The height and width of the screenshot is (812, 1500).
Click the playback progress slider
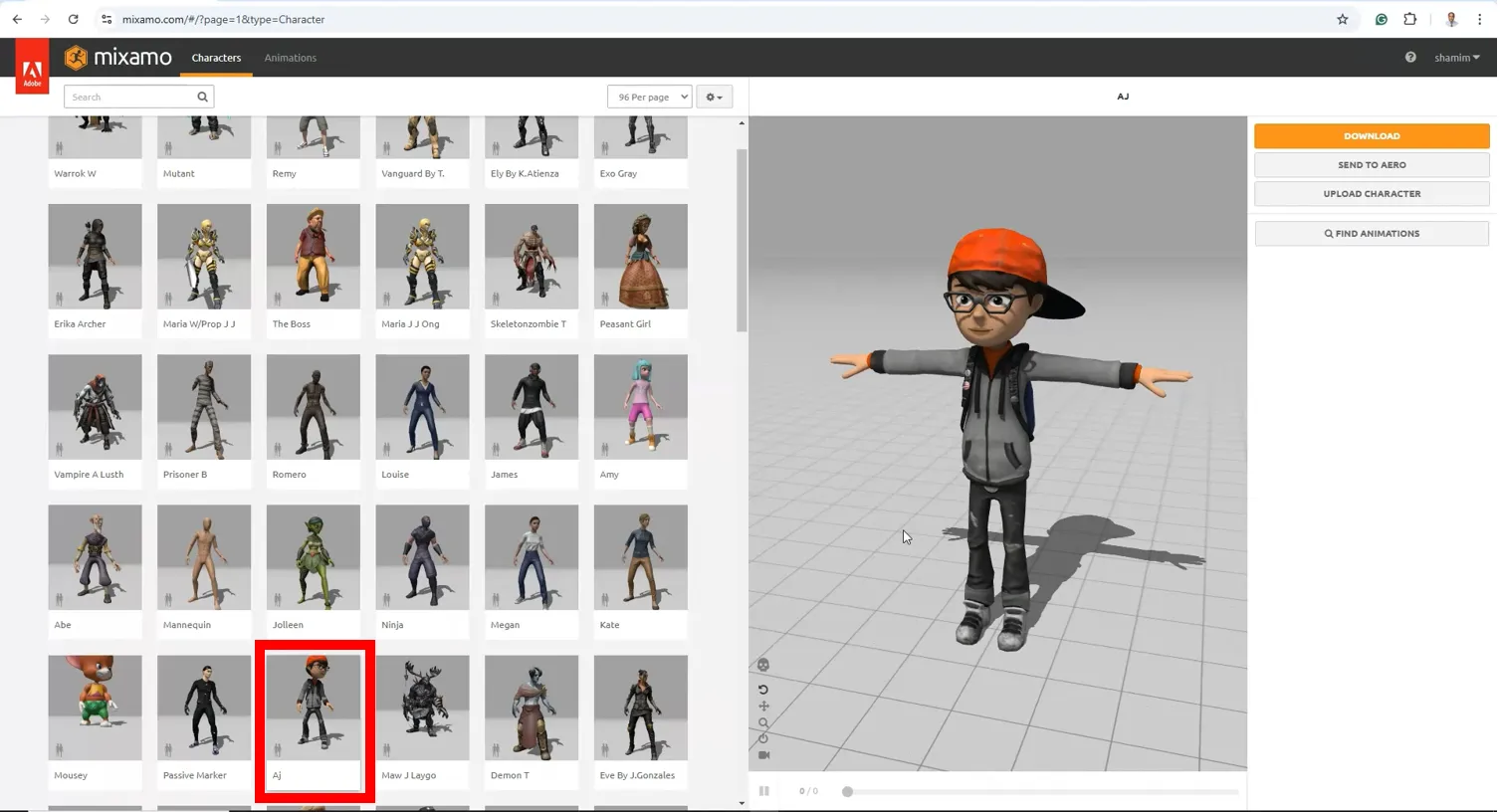[1040, 791]
